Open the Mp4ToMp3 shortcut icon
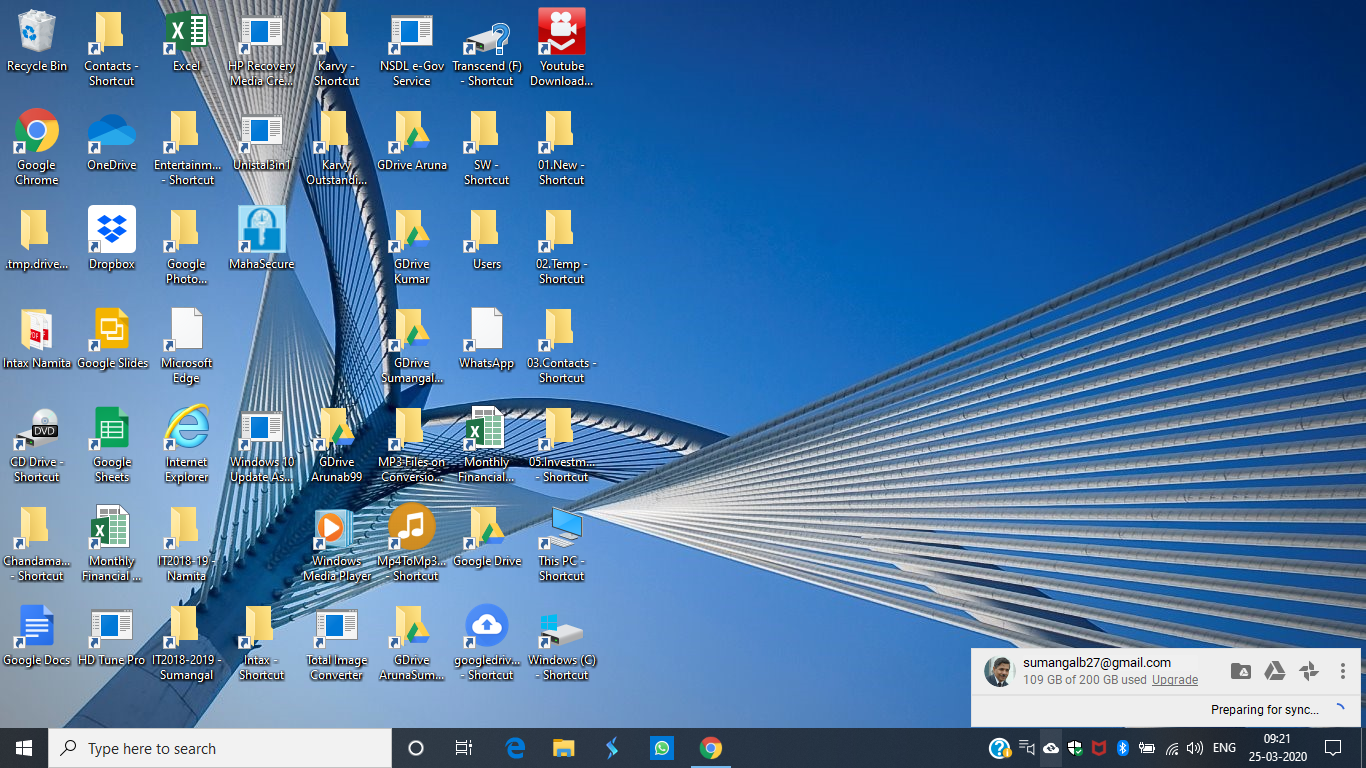1366x768 pixels. coord(412,543)
